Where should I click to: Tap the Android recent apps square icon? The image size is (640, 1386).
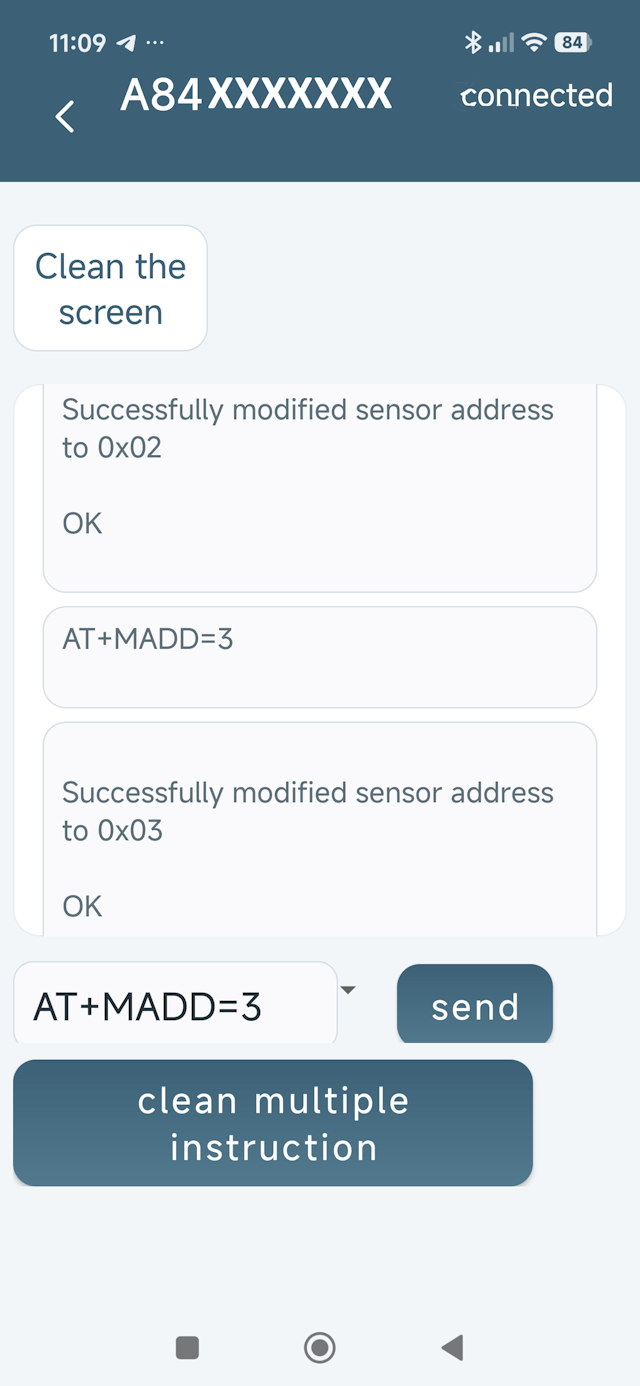point(187,1347)
